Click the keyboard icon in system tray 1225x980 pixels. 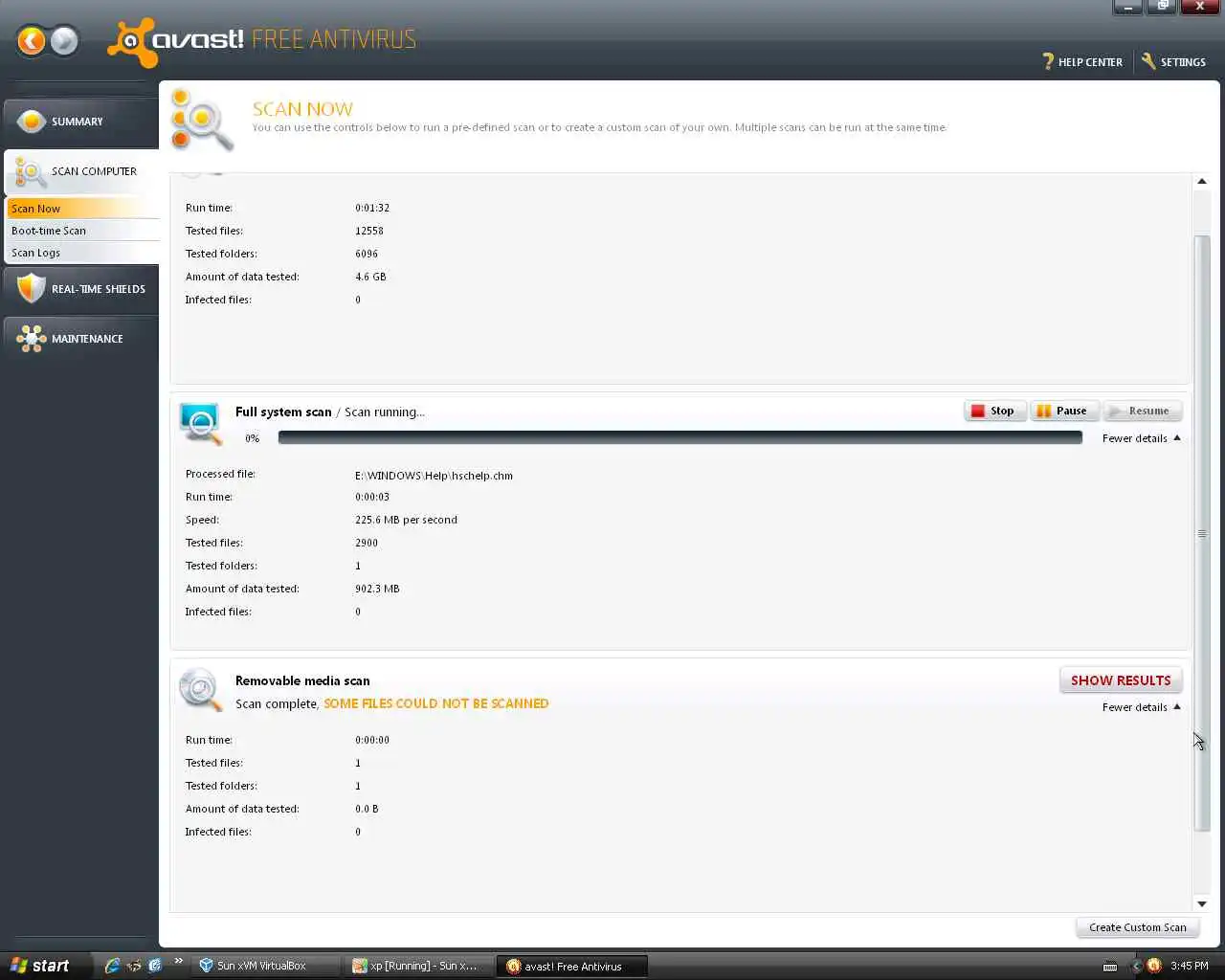[x=1110, y=967]
